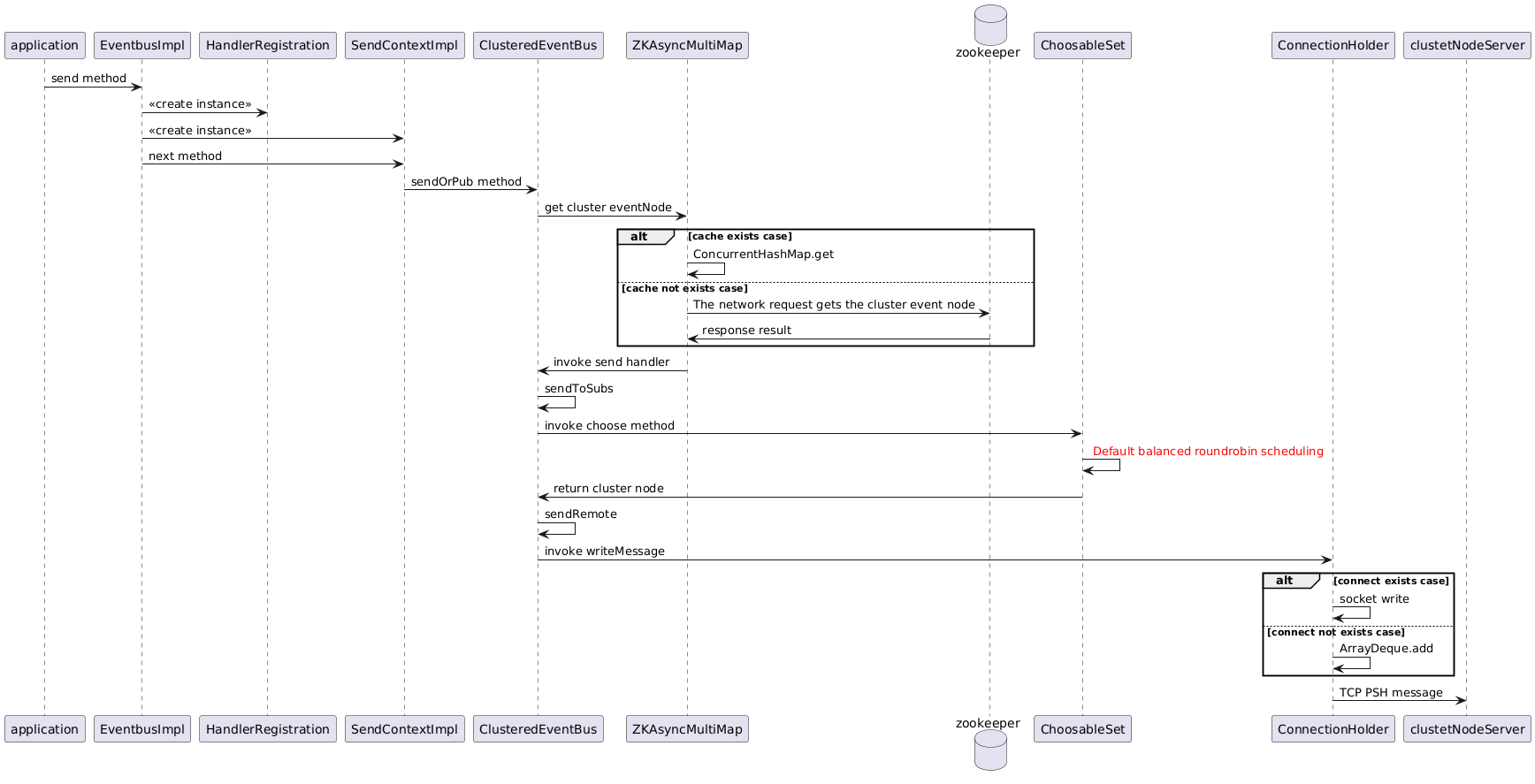This screenshot has height=784, width=1535.
Task: Click the ArrayDeque.add self-call arrow
Action: (1353, 663)
